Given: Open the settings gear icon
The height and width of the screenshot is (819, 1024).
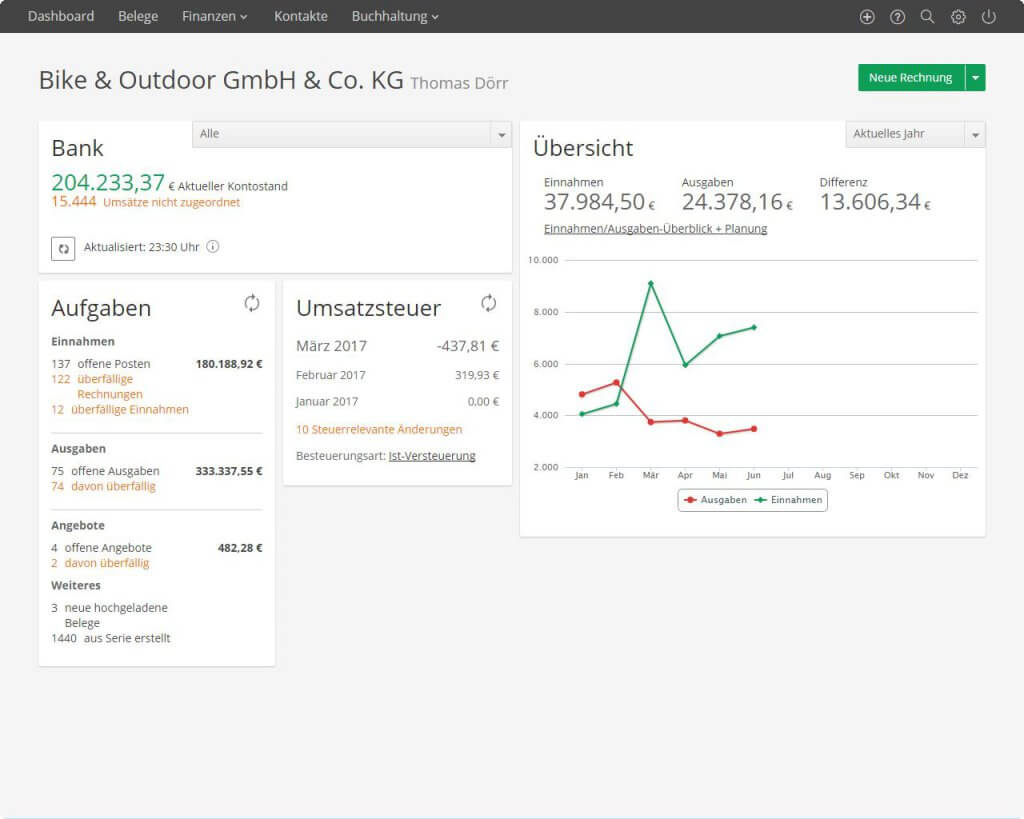Looking at the screenshot, I should 958,17.
